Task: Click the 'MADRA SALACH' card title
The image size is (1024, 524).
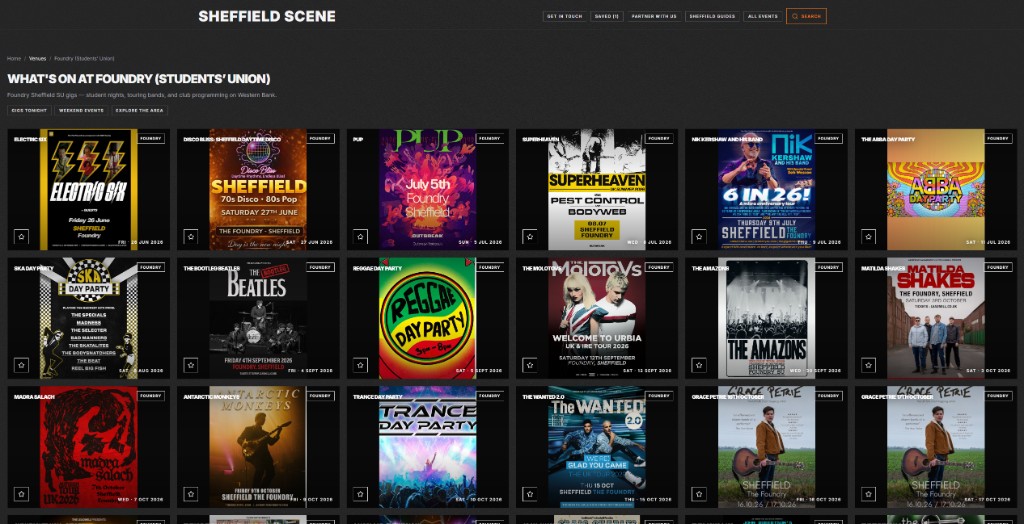Action: (x=34, y=397)
